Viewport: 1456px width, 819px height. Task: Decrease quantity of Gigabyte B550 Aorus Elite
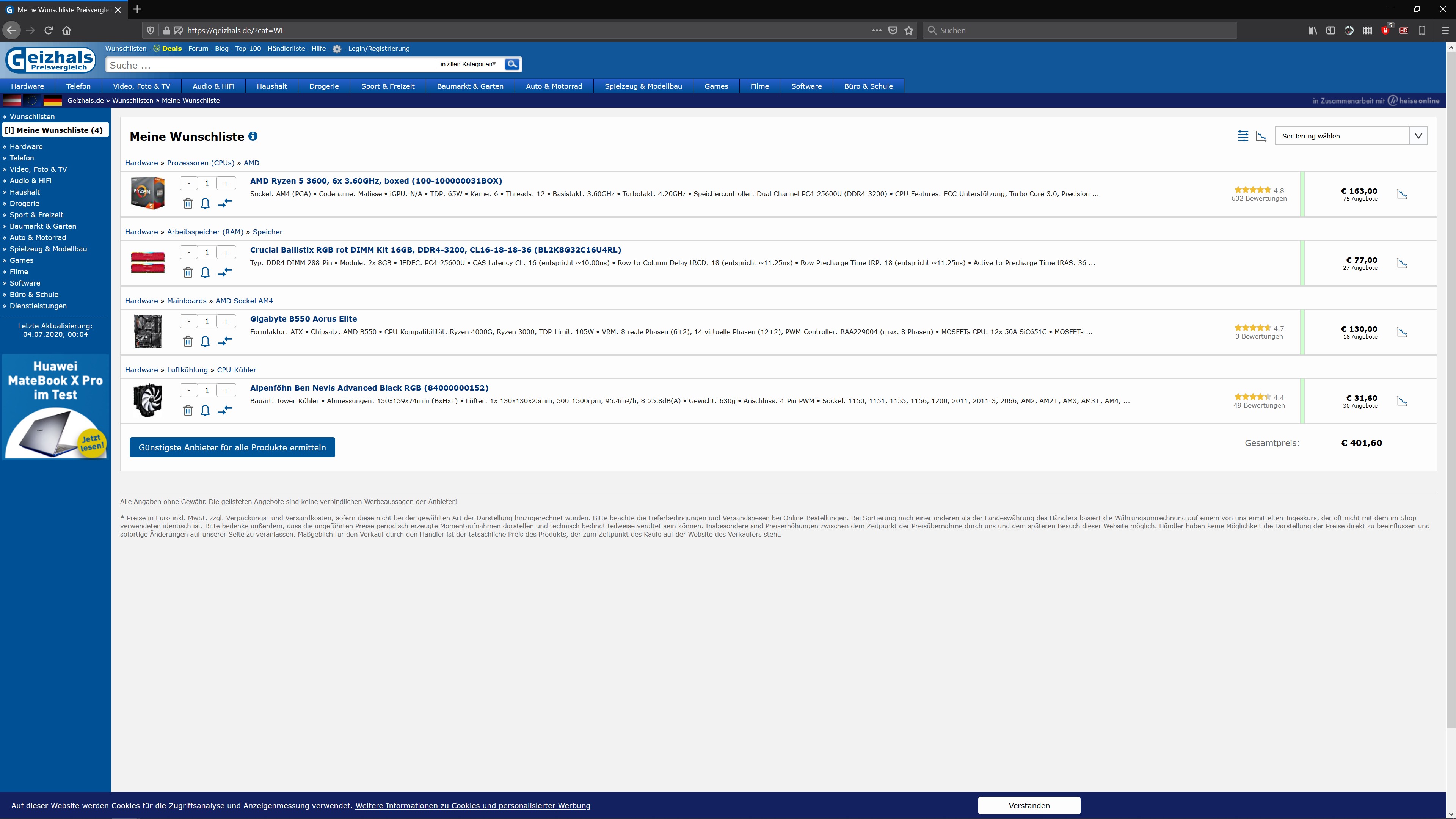tap(189, 322)
